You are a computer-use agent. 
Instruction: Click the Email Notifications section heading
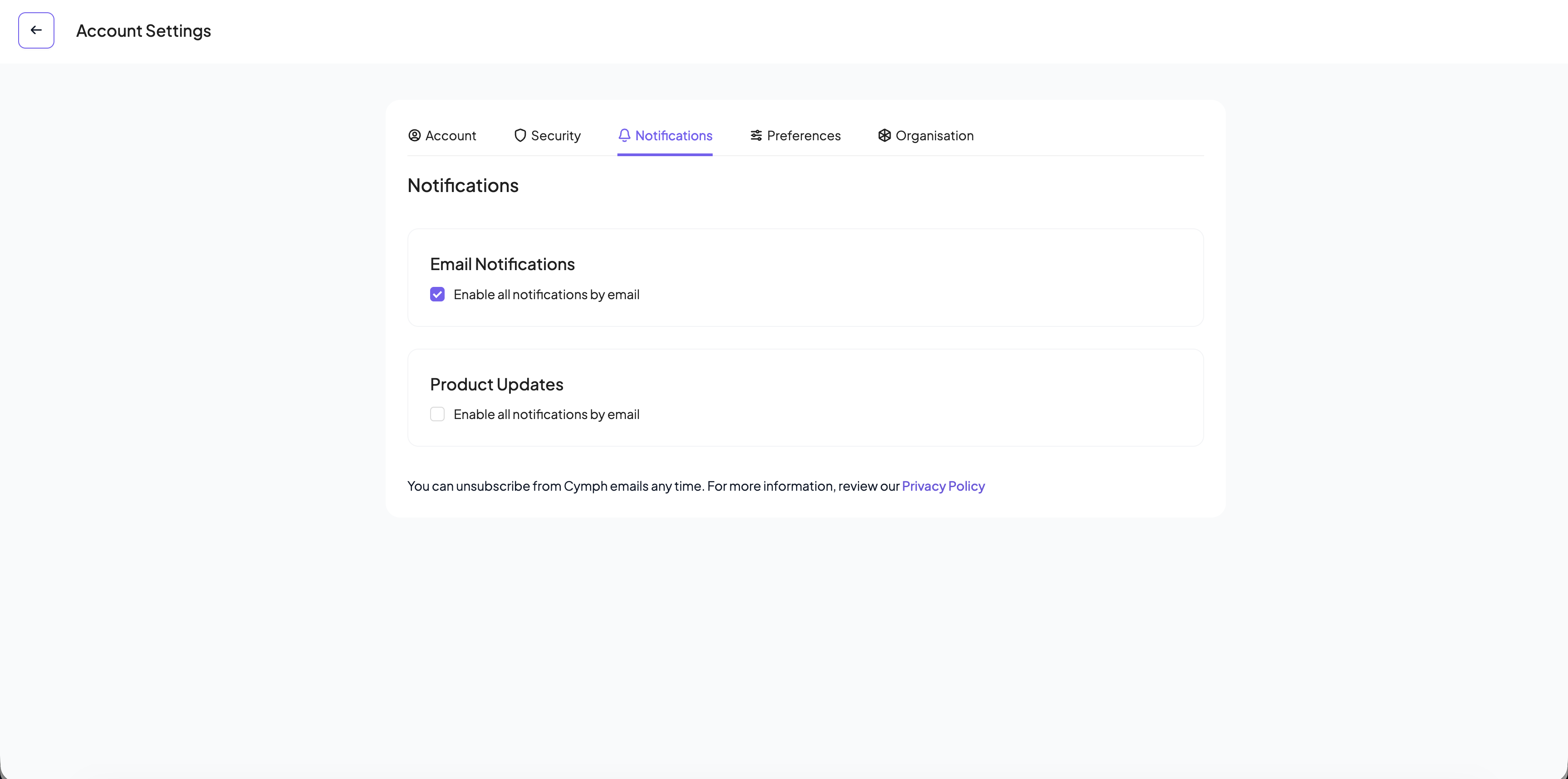point(502,264)
